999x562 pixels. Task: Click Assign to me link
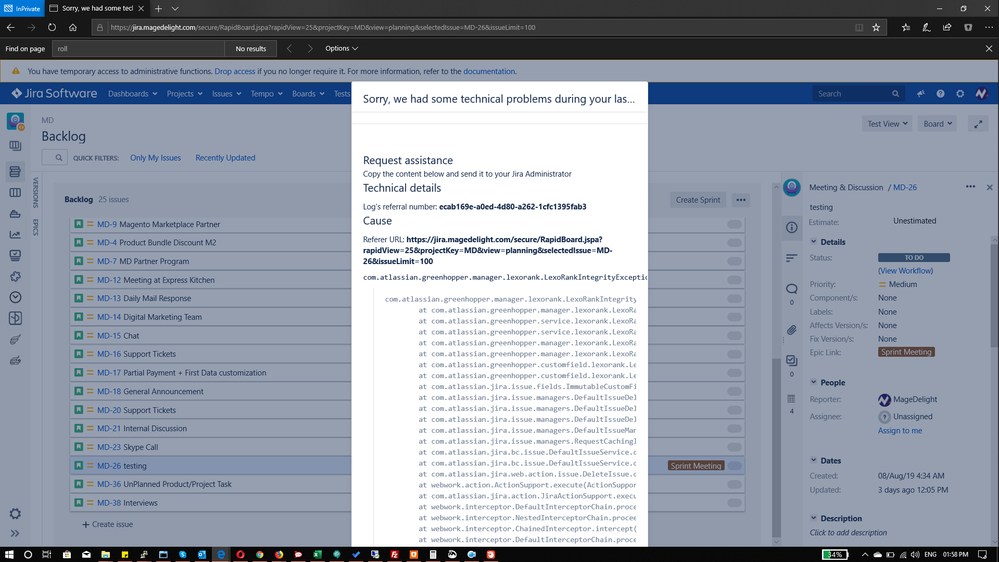(x=900, y=431)
